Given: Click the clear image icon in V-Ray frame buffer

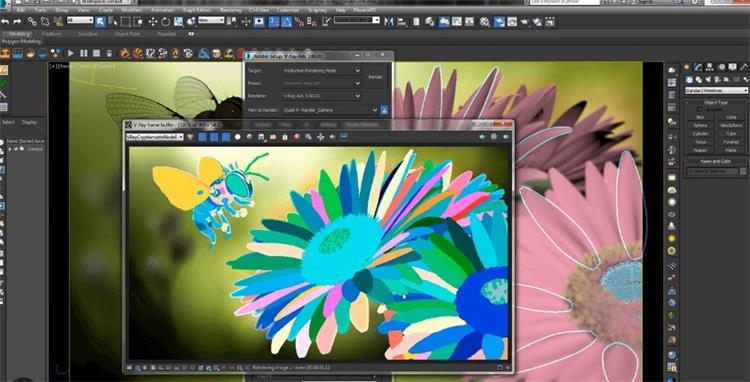Looking at the screenshot, I should pos(297,137).
